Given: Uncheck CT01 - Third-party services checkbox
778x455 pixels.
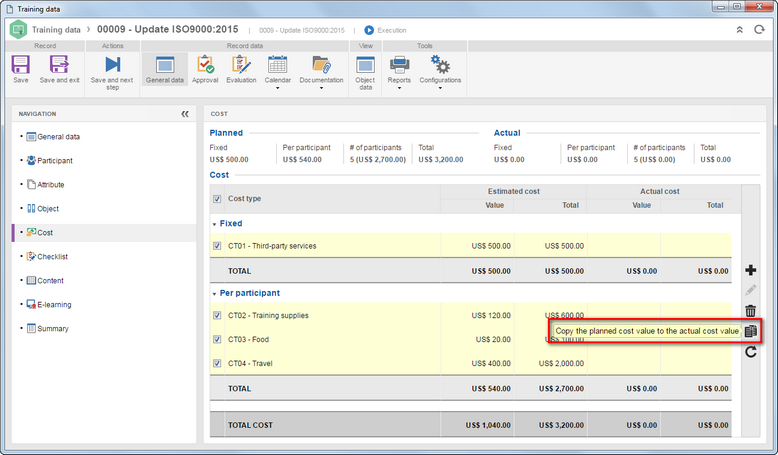Looking at the screenshot, I should tap(217, 246).
